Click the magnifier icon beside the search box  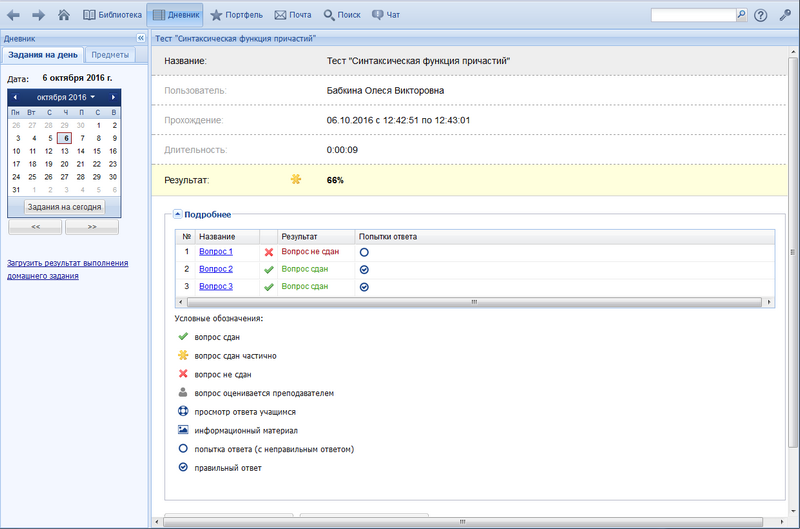point(741,15)
